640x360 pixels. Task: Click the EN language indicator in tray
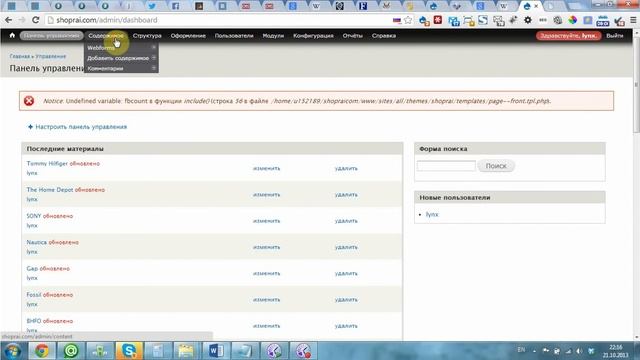[x=521, y=350]
